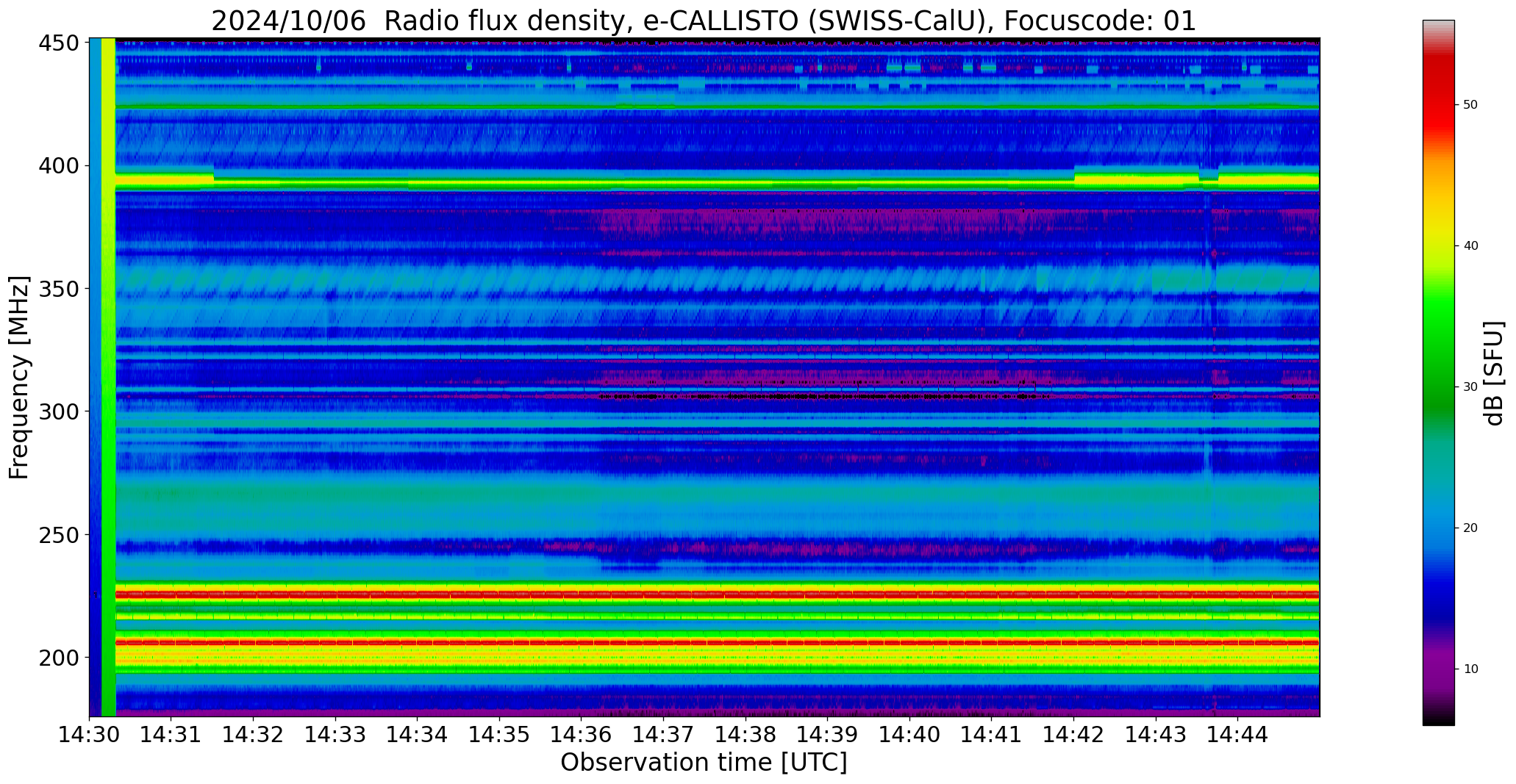Click the yellow band near 395 MHz
The height and width of the screenshot is (784, 1516).
point(717,182)
